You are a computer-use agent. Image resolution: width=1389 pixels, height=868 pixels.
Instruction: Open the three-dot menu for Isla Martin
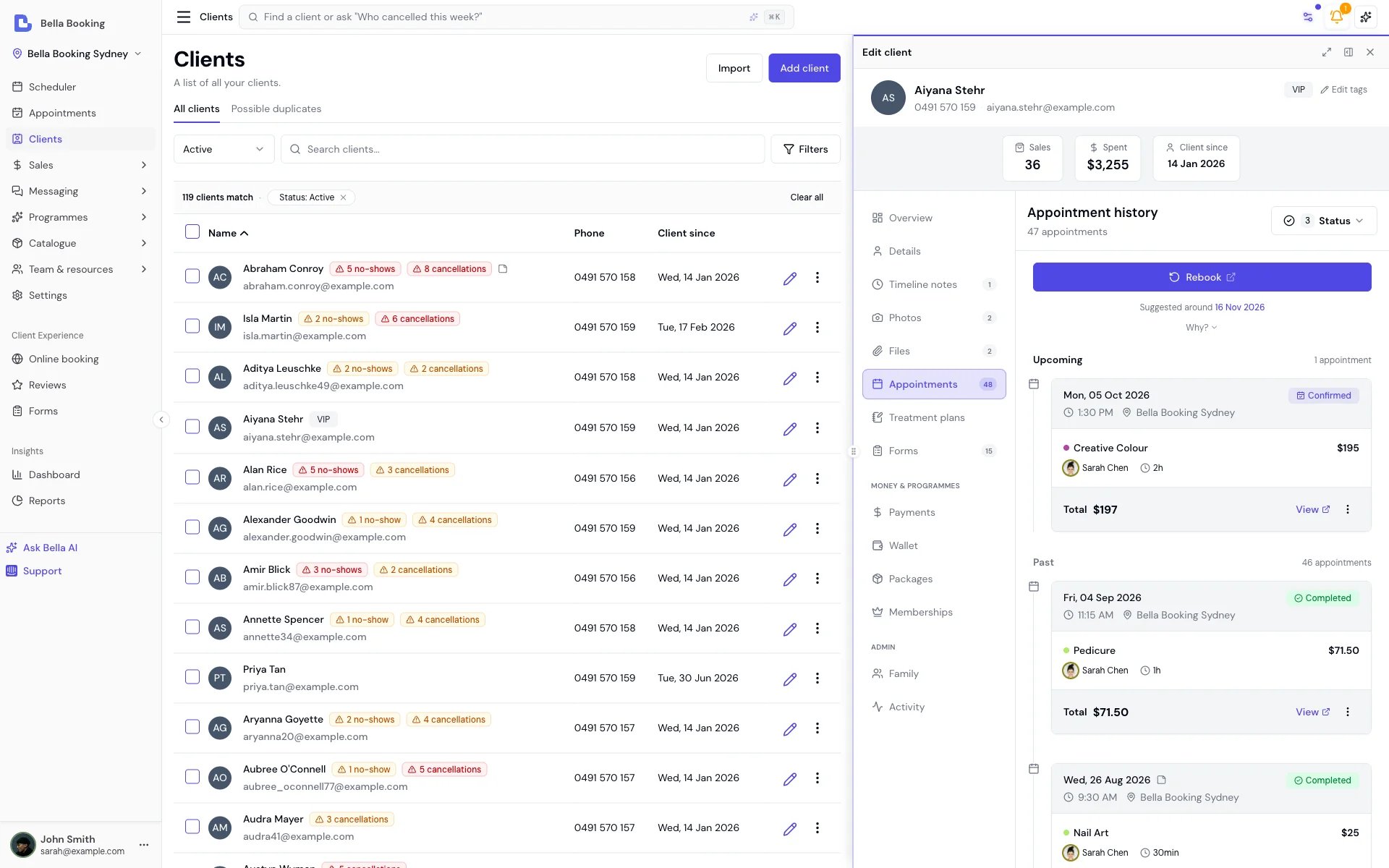(817, 328)
